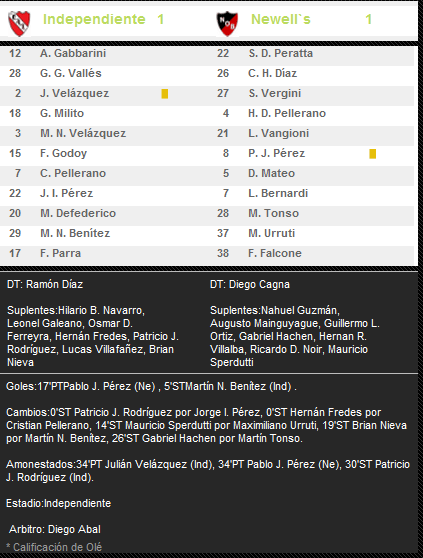Click coach name Diego Cagna
This screenshot has width=423, height=558.
259,284
